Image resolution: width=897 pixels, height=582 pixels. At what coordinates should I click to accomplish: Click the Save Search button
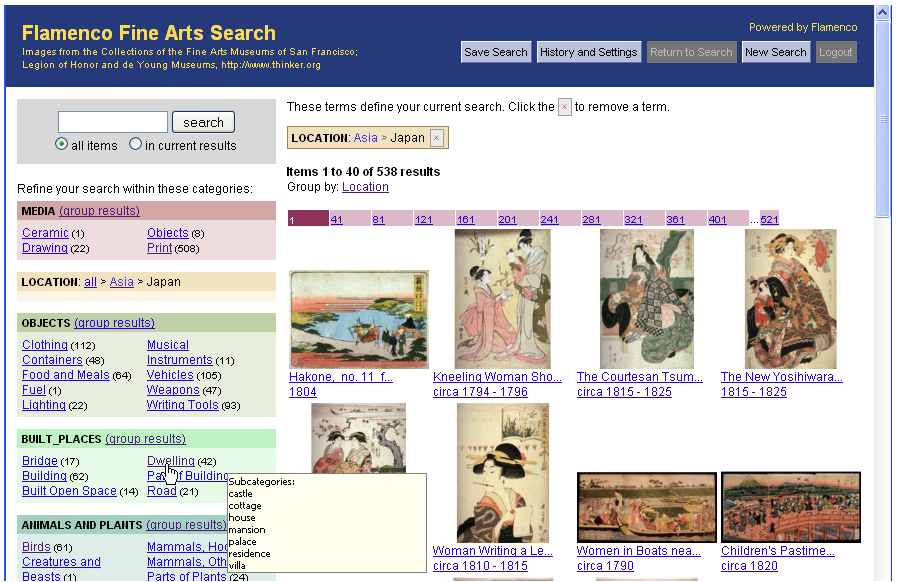(496, 52)
